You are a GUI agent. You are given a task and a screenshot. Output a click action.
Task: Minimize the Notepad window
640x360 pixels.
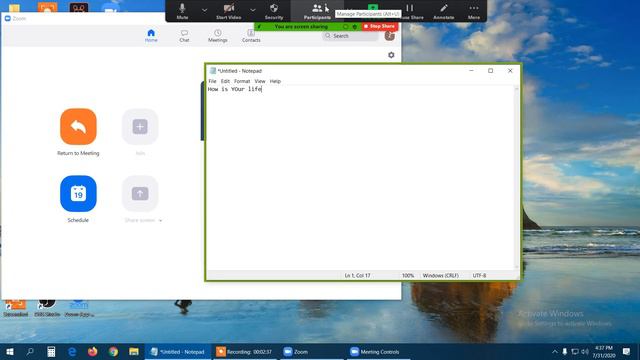471,71
